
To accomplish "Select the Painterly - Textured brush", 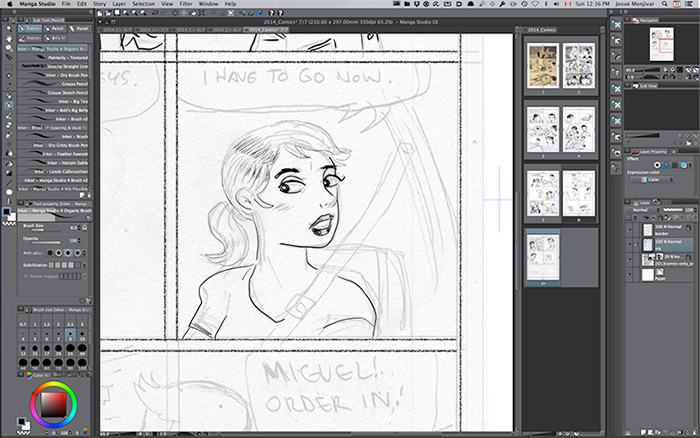I will (54, 58).
